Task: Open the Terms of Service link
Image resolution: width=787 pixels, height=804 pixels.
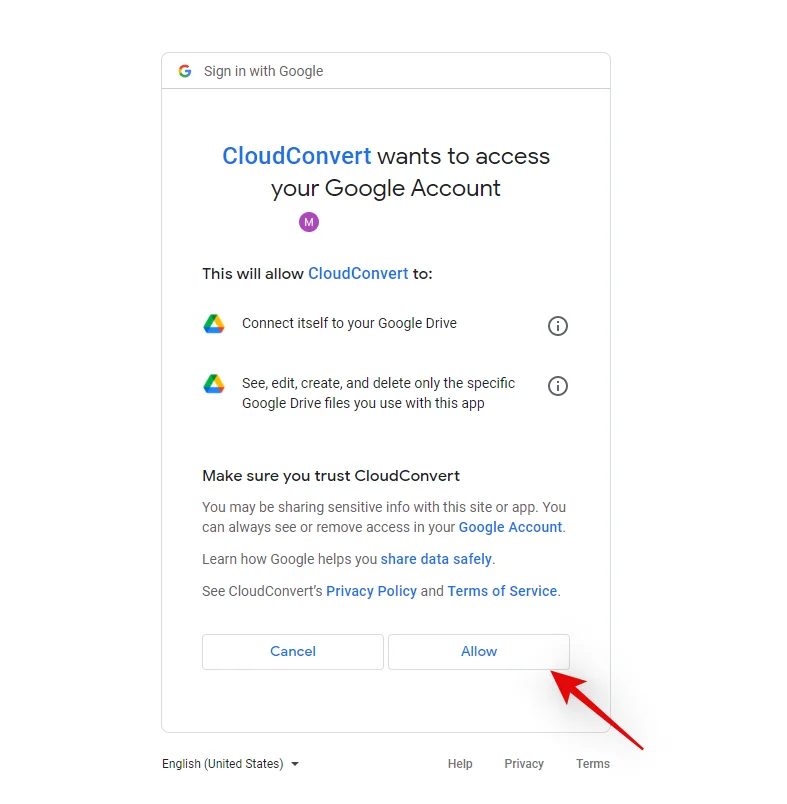Action: click(x=502, y=591)
